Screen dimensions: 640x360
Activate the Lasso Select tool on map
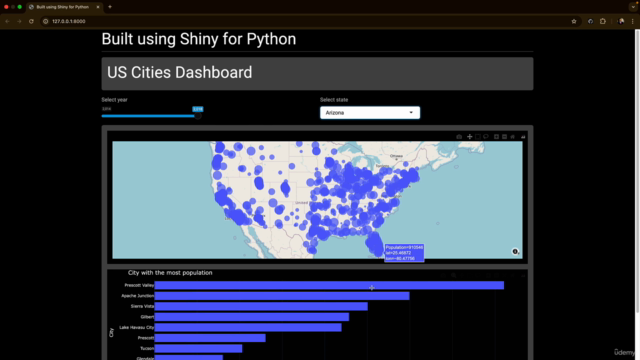point(486,137)
